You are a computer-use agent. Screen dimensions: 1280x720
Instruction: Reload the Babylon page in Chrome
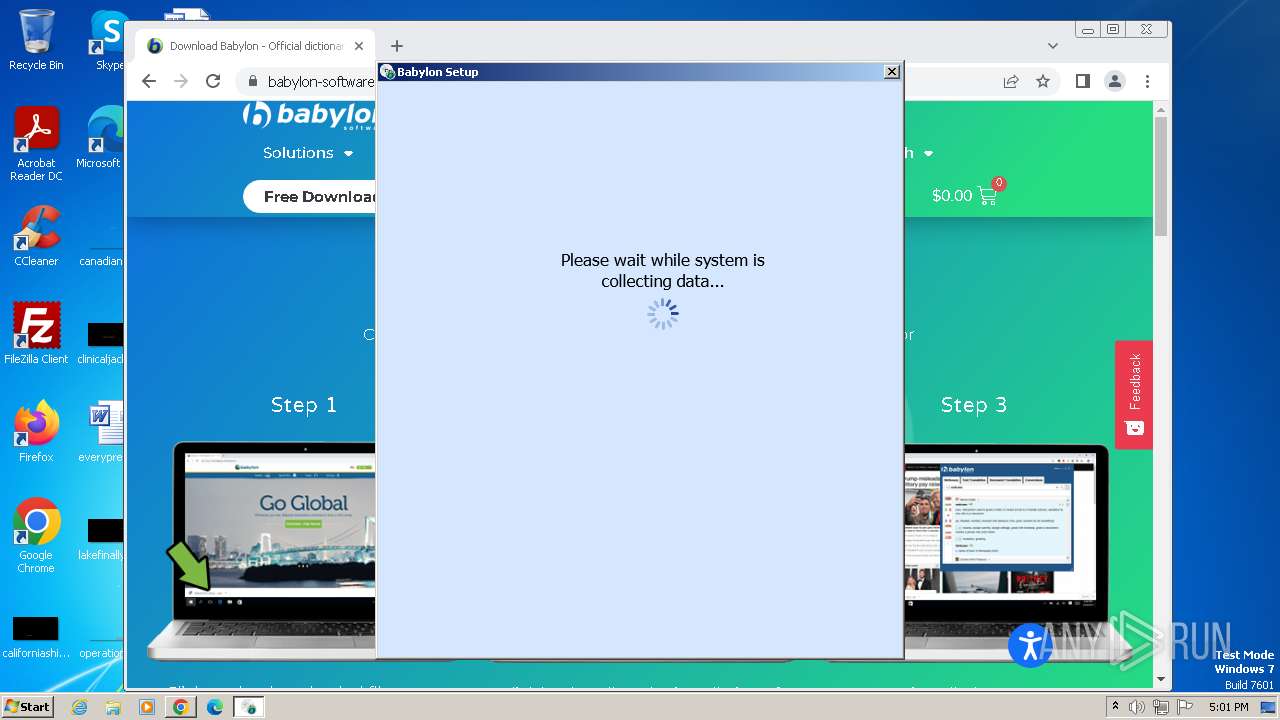click(x=213, y=81)
